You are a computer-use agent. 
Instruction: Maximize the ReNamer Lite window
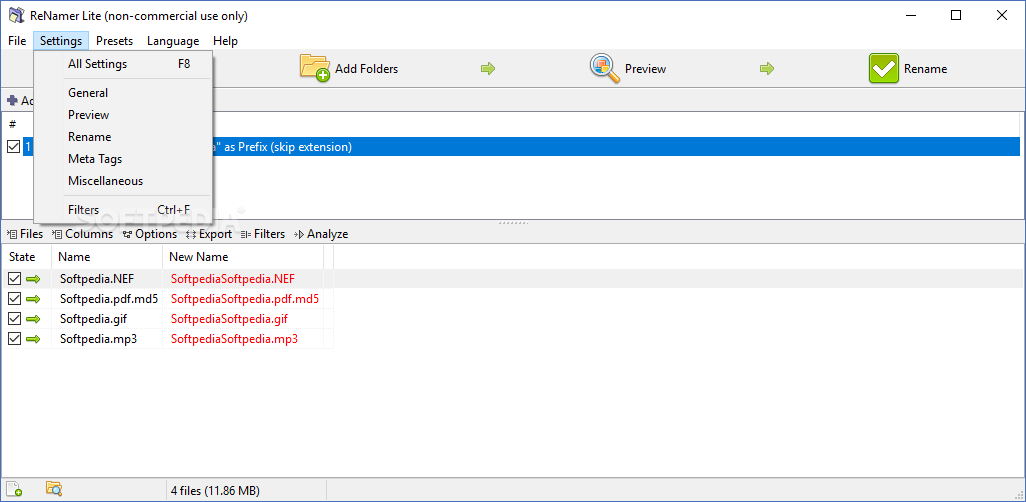[x=956, y=16]
